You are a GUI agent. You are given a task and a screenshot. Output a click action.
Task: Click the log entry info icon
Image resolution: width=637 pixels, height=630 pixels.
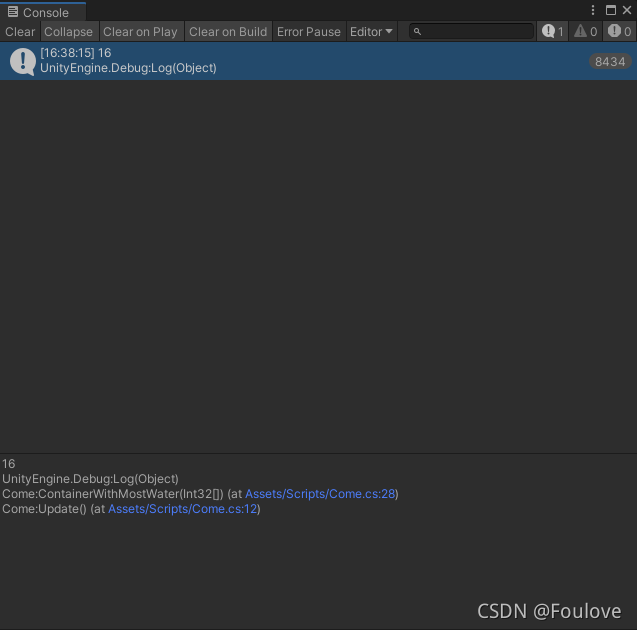click(23, 61)
